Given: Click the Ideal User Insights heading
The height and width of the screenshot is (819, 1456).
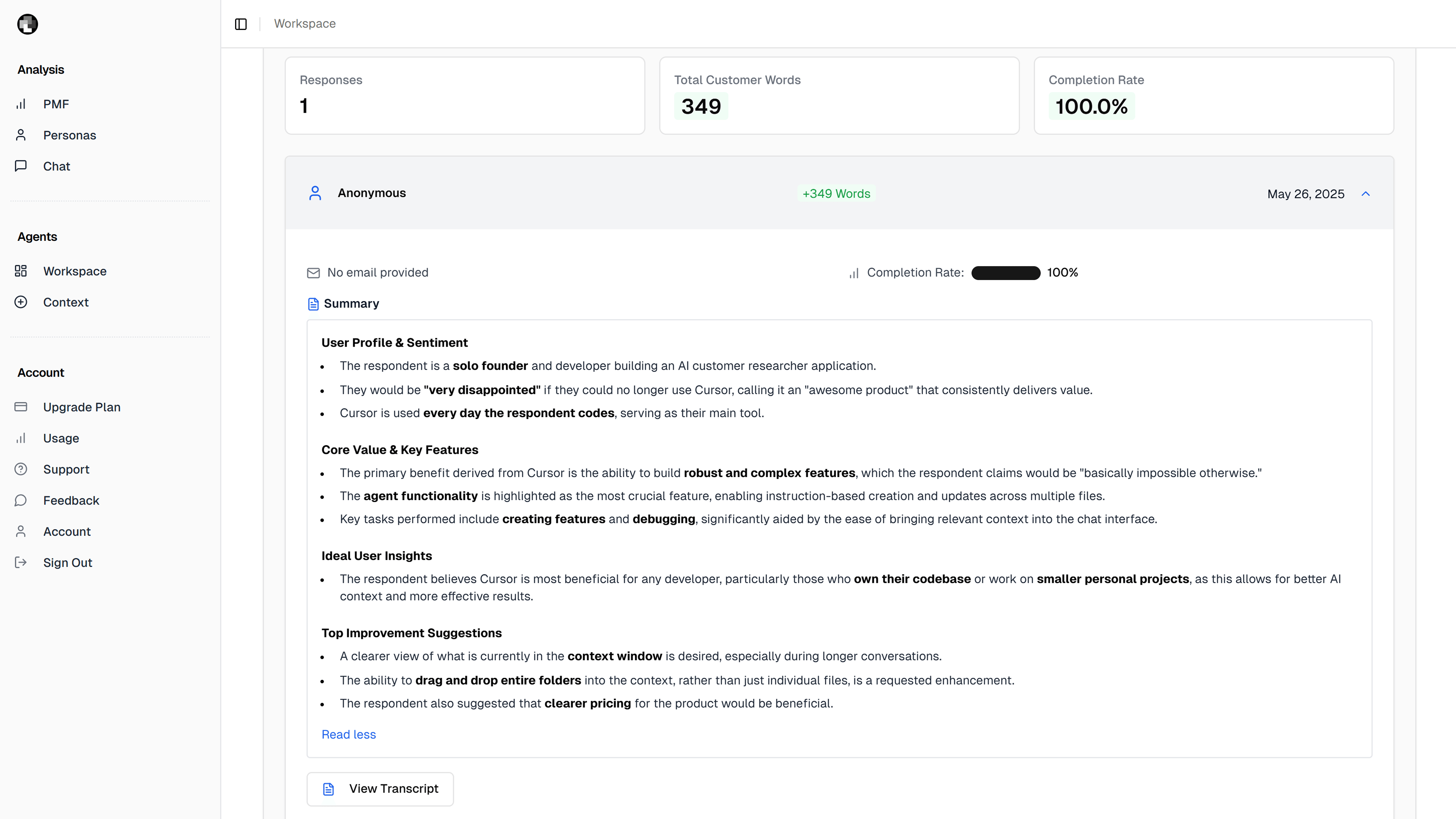Looking at the screenshot, I should pyautogui.click(x=377, y=555).
